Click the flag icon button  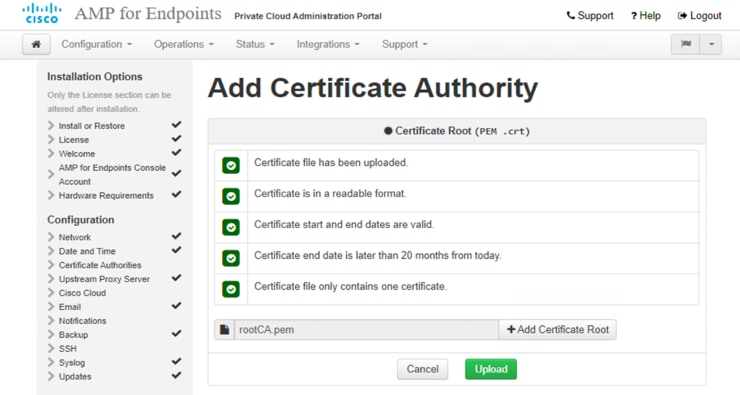686,44
